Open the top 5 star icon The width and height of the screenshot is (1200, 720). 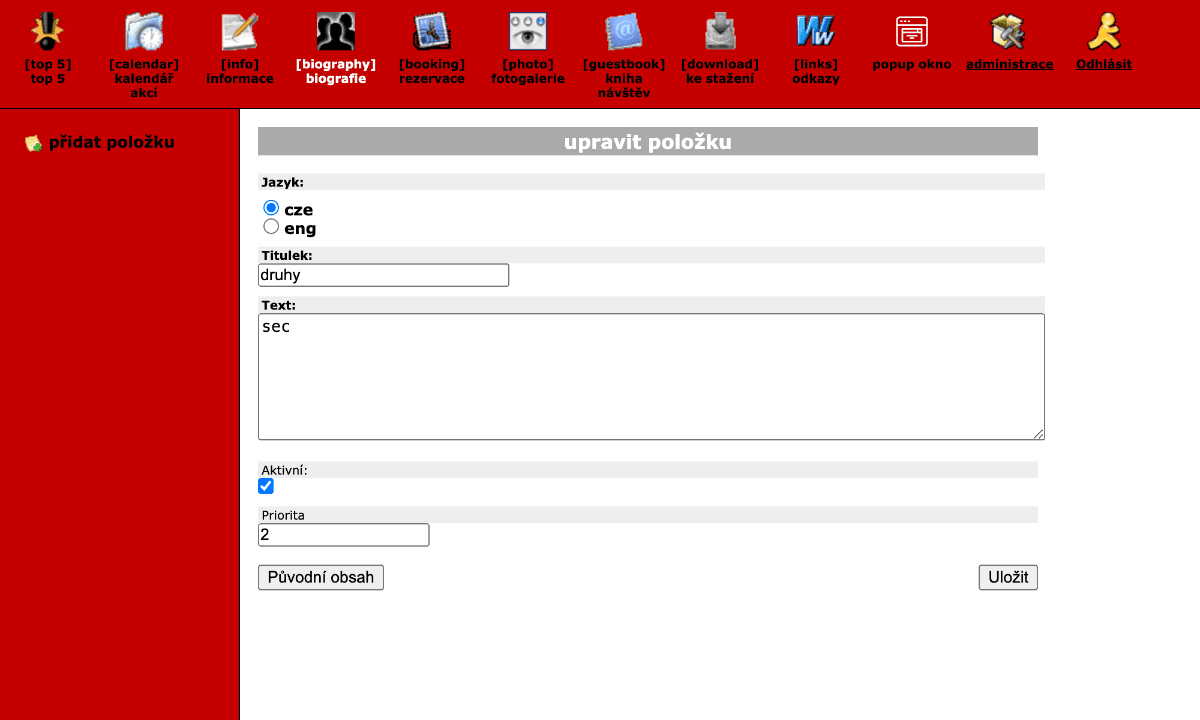(x=47, y=32)
